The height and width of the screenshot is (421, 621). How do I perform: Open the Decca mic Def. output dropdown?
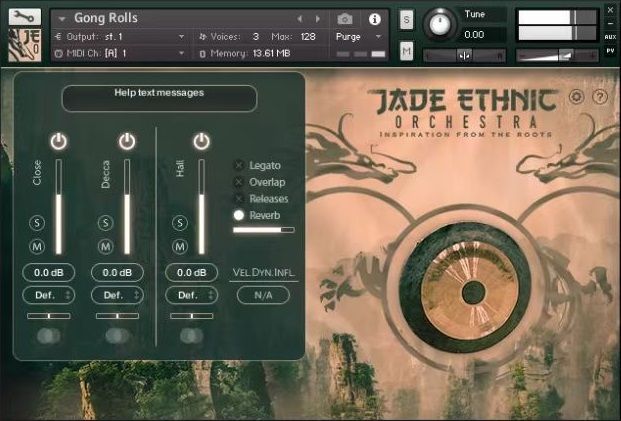117,295
